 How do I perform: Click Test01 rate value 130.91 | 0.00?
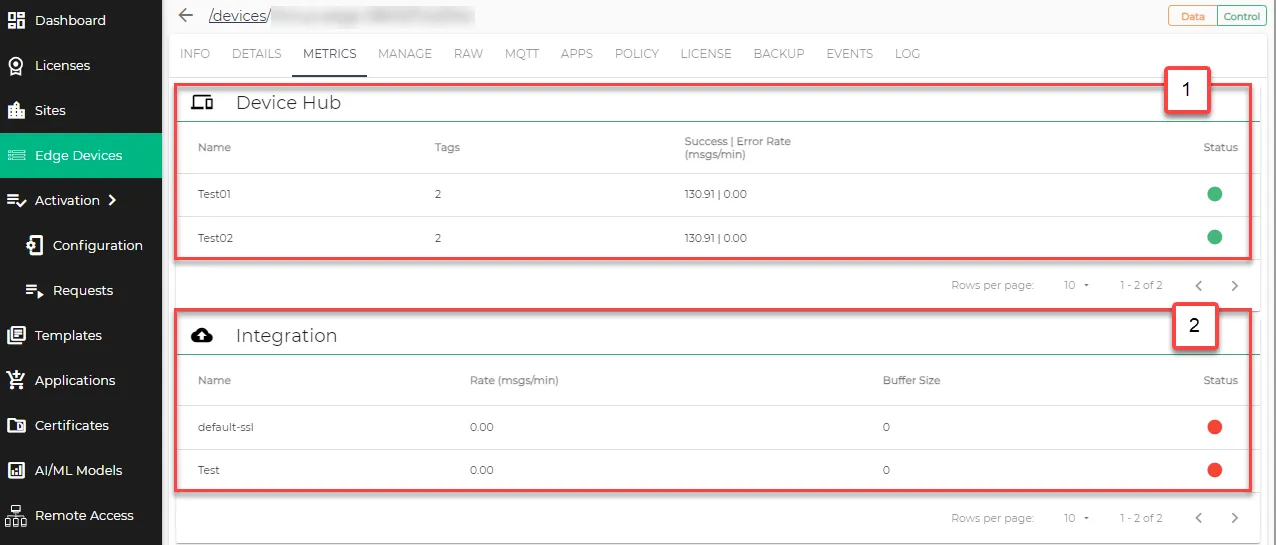(x=715, y=194)
